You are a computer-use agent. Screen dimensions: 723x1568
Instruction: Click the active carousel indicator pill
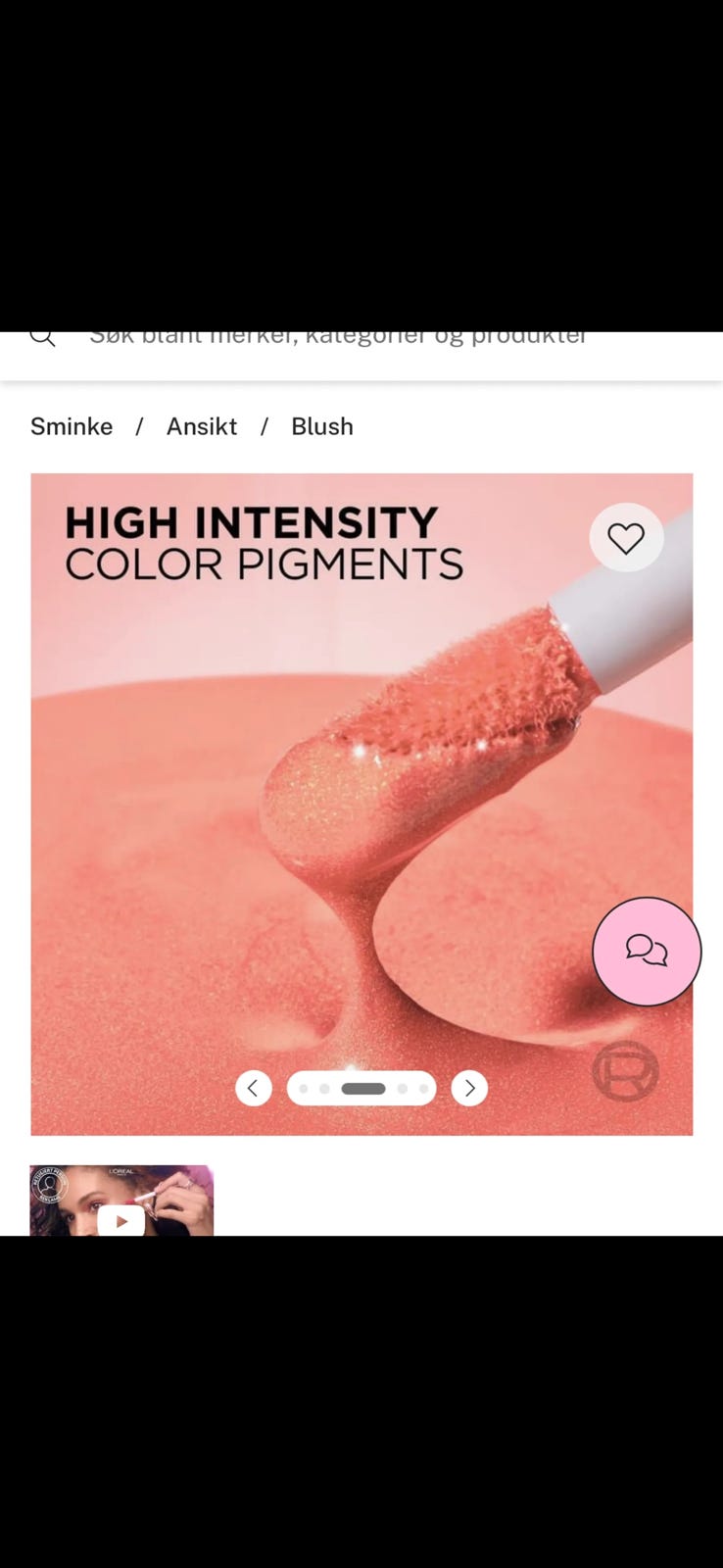(363, 1089)
